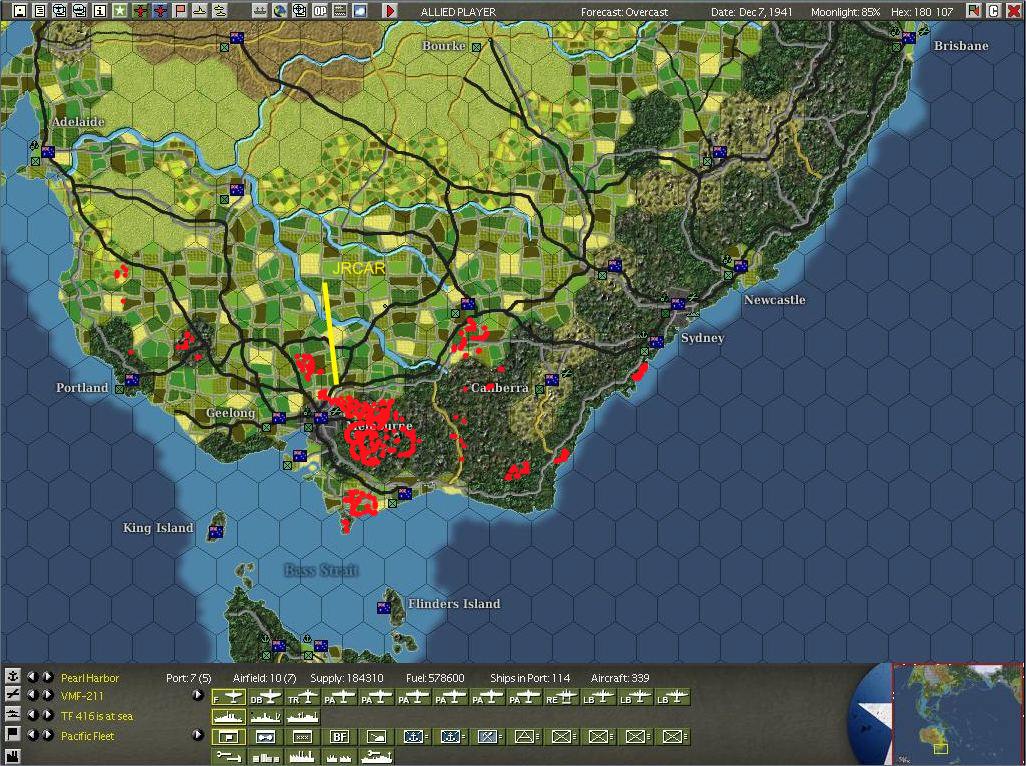Select the artillery gun unit icon
1026x766 pixels.
376,737
